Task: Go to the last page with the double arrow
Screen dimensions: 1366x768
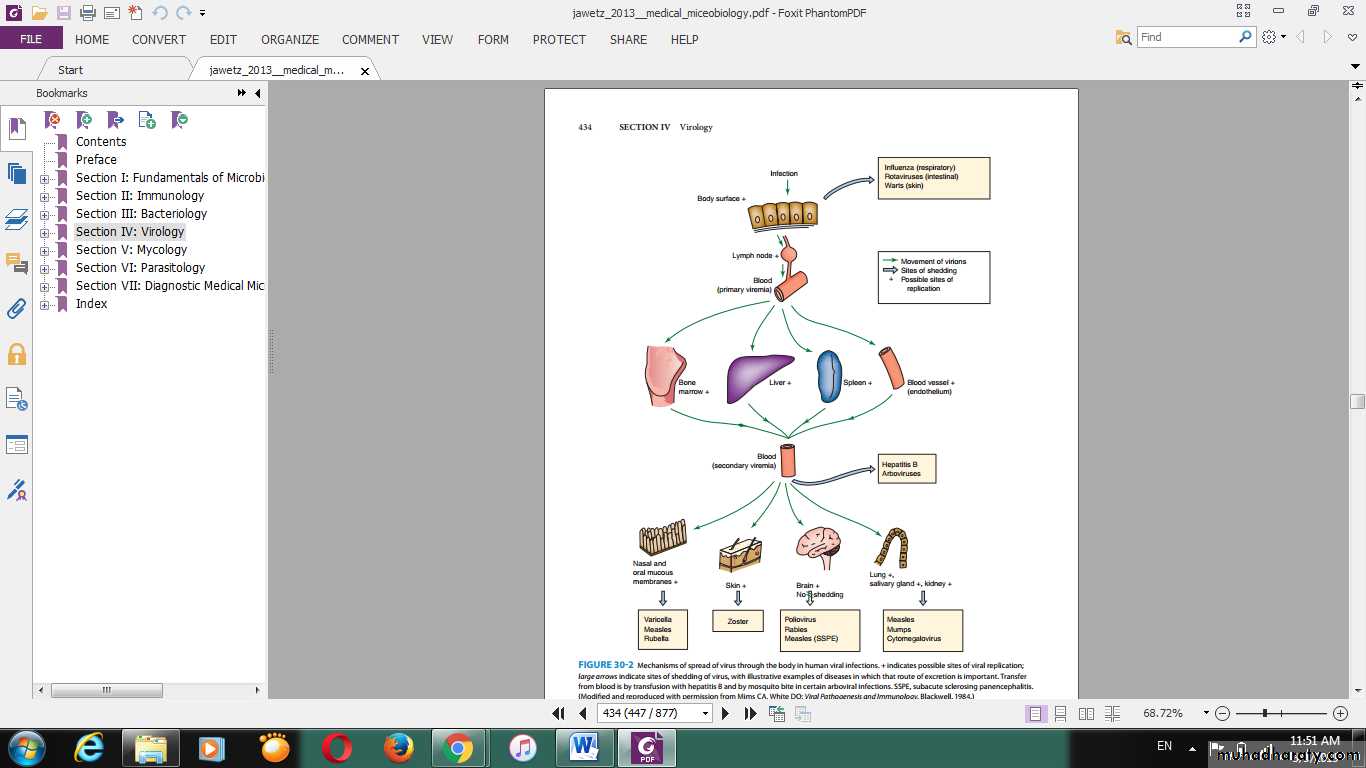Action: pos(750,713)
